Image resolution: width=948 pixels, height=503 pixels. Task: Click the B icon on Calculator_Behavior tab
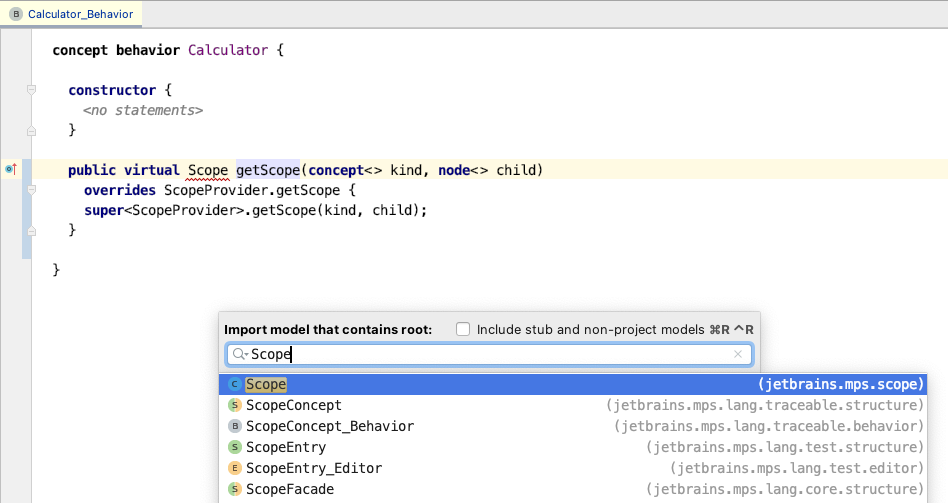[x=16, y=14]
